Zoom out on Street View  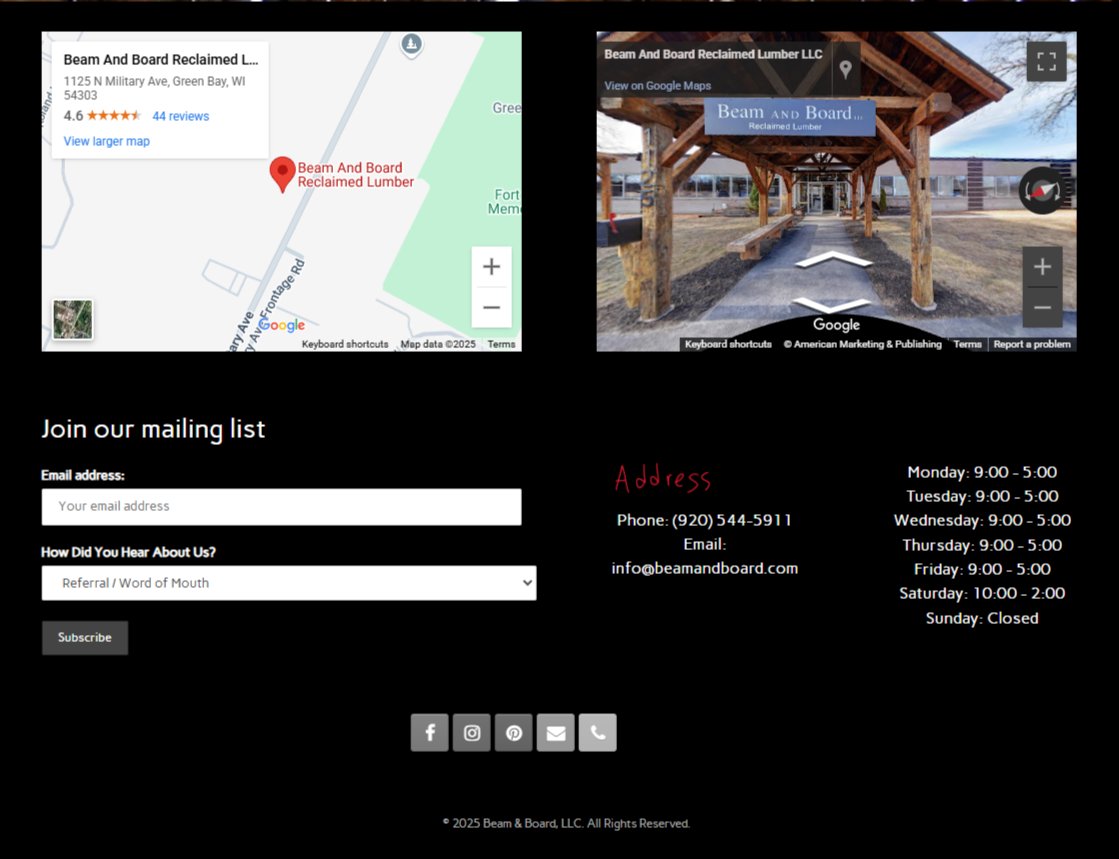pyautogui.click(x=1042, y=308)
